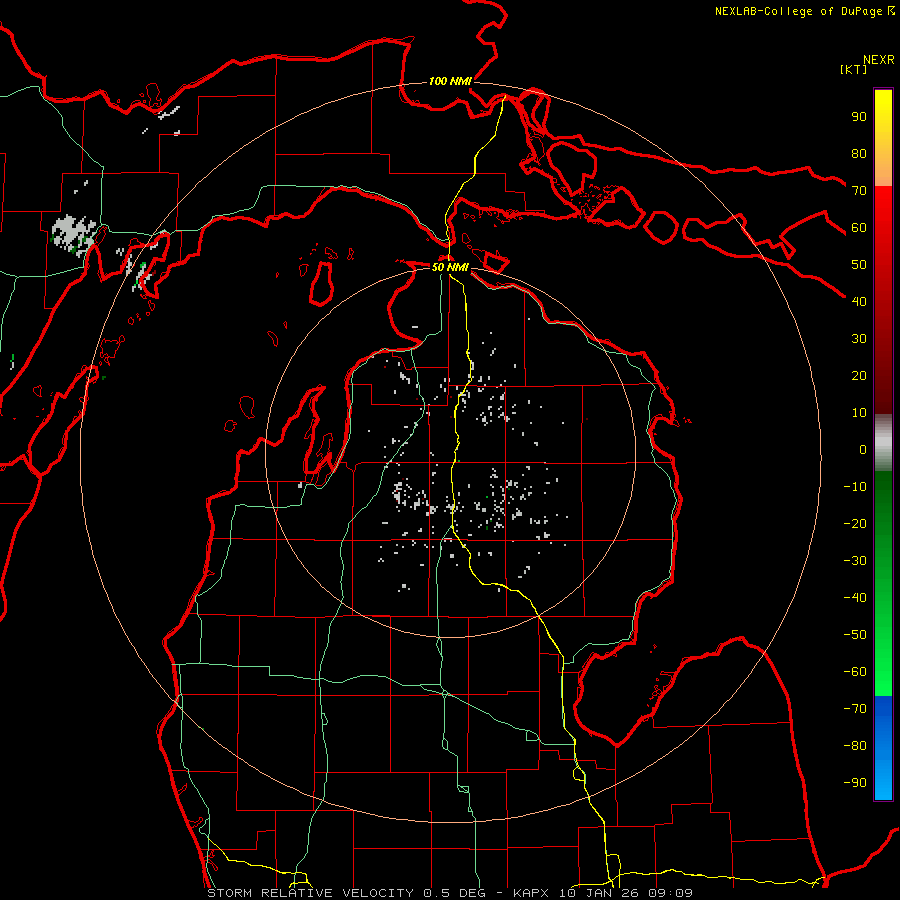Click the scale value 20
The height and width of the screenshot is (900, 900).
pos(859,375)
